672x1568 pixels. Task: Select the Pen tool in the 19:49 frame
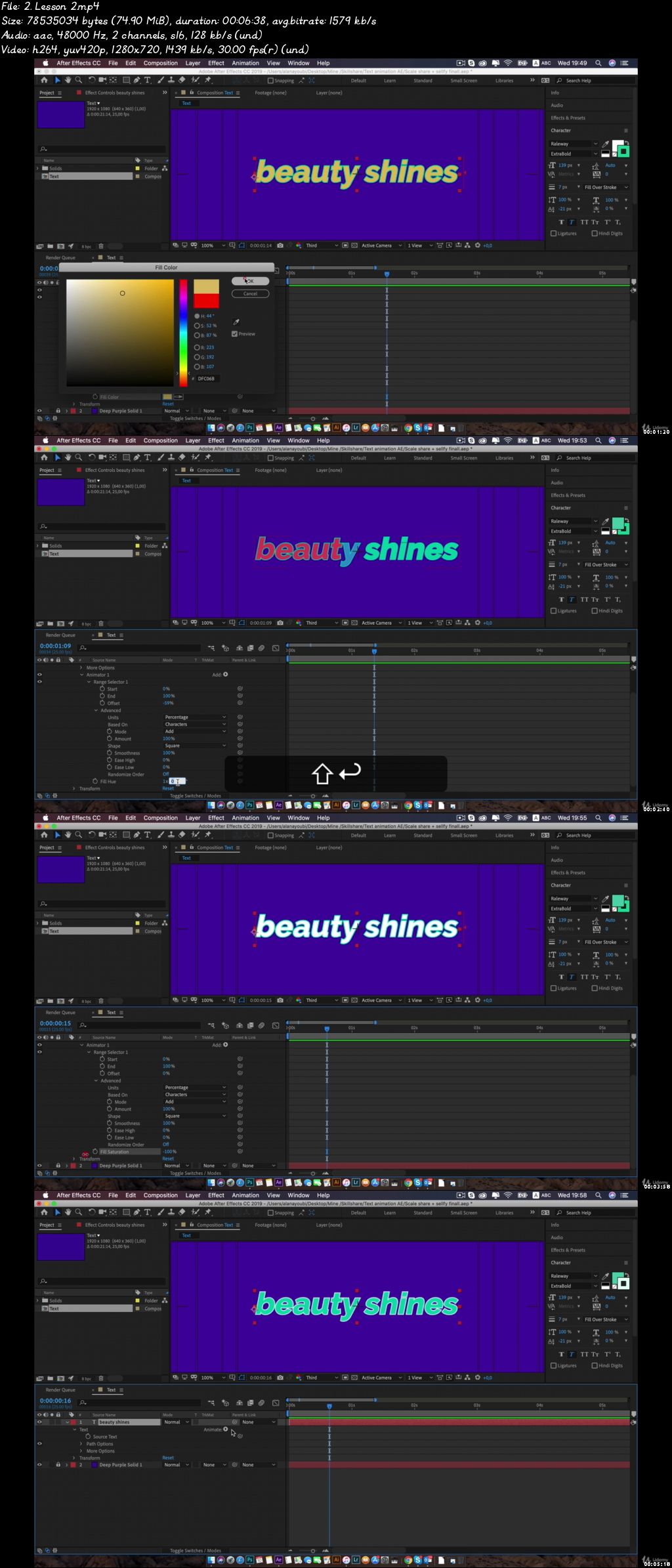pyautogui.click(x=136, y=80)
